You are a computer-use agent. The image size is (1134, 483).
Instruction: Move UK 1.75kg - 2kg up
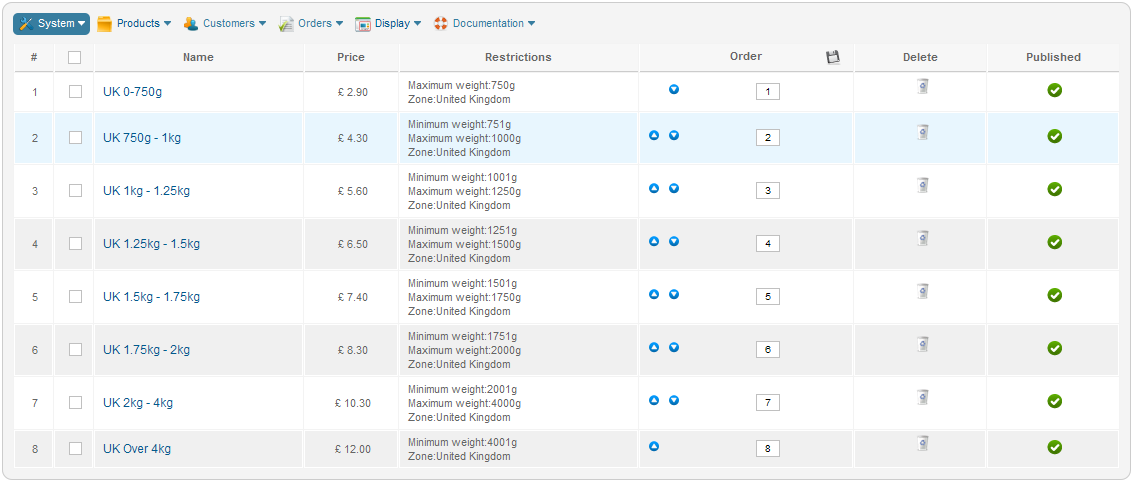(x=654, y=347)
